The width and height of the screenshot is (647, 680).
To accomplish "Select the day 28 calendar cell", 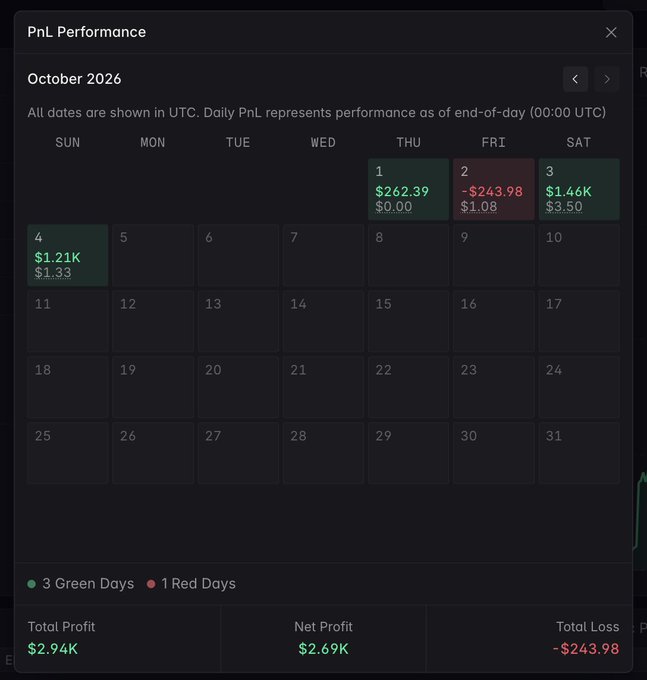I will [323, 453].
